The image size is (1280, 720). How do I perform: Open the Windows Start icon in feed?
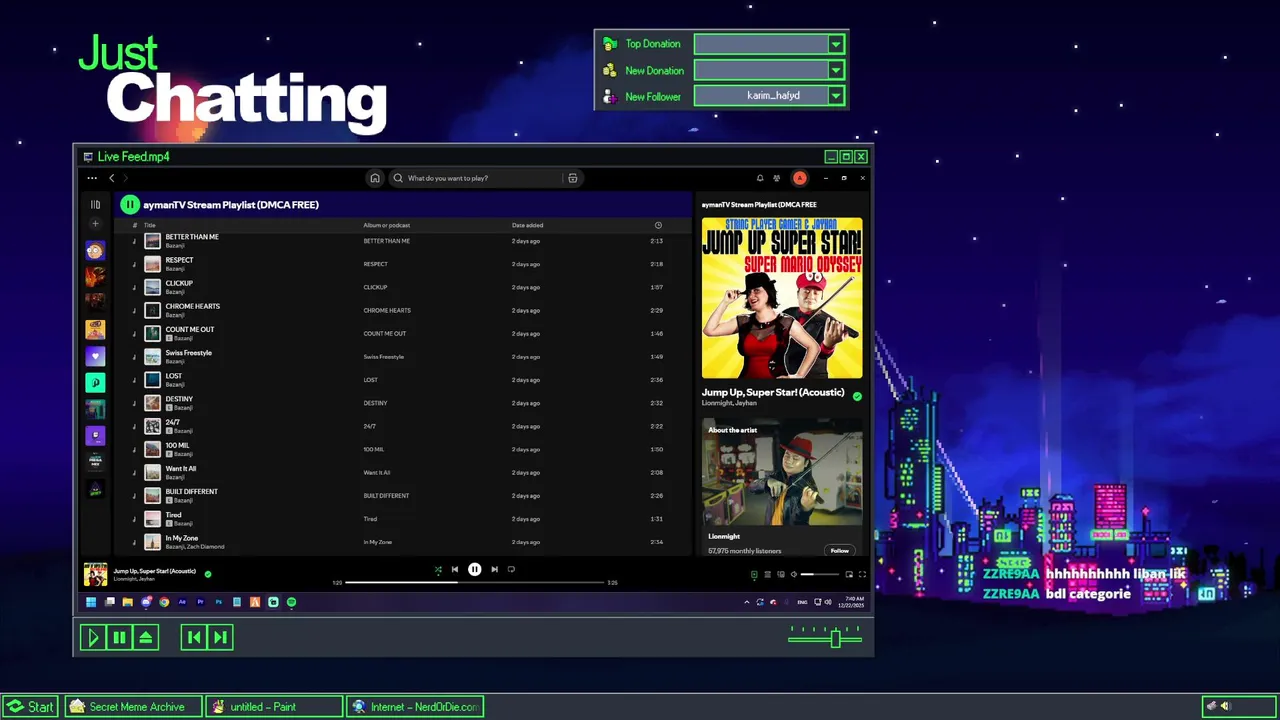point(91,602)
